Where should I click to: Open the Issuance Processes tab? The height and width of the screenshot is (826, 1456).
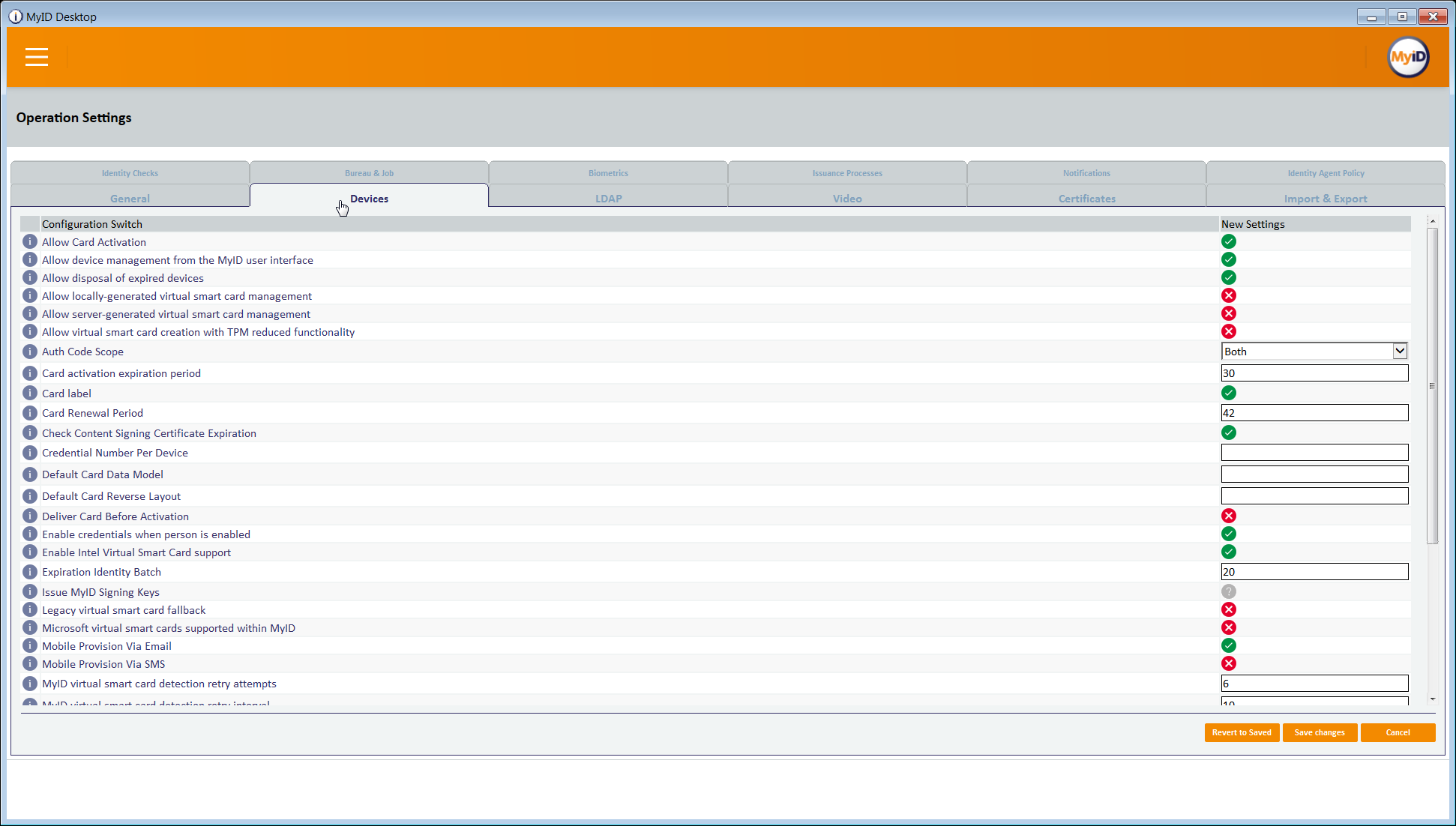pyautogui.click(x=846, y=173)
